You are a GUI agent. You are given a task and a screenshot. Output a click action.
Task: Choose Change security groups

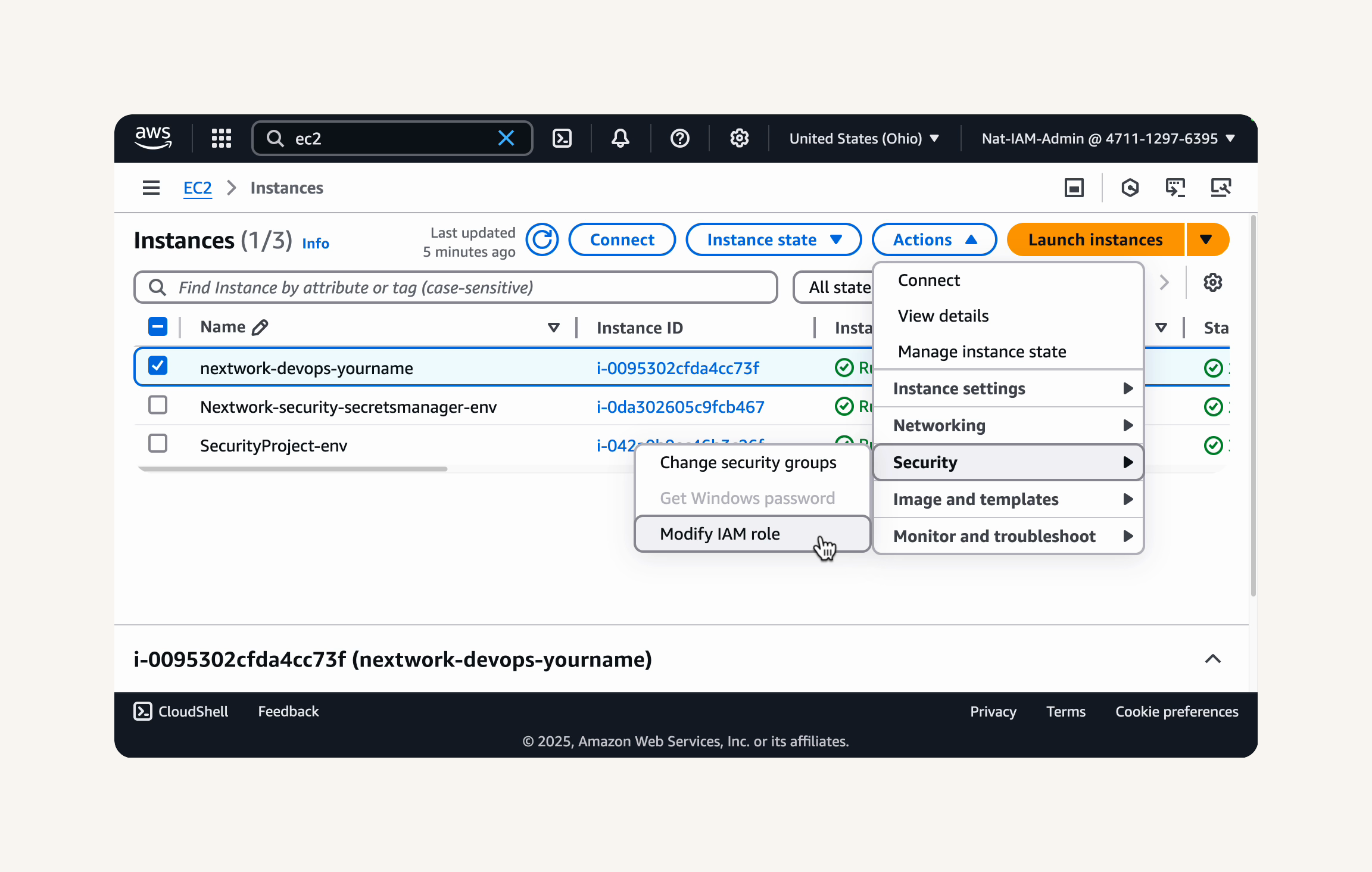click(753, 462)
